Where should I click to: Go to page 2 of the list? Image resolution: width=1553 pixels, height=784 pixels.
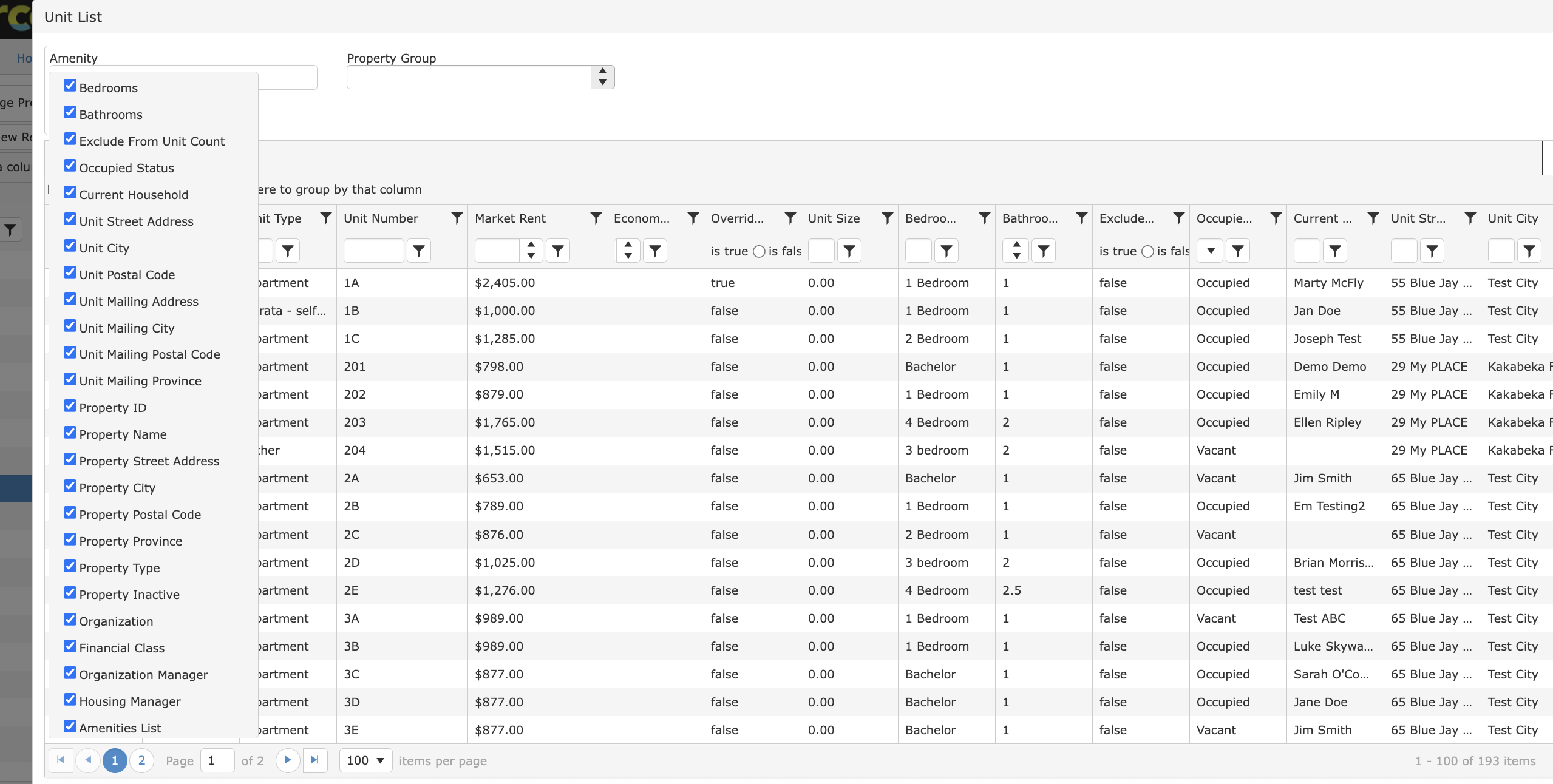pyautogui.click(x=141, y=760)
